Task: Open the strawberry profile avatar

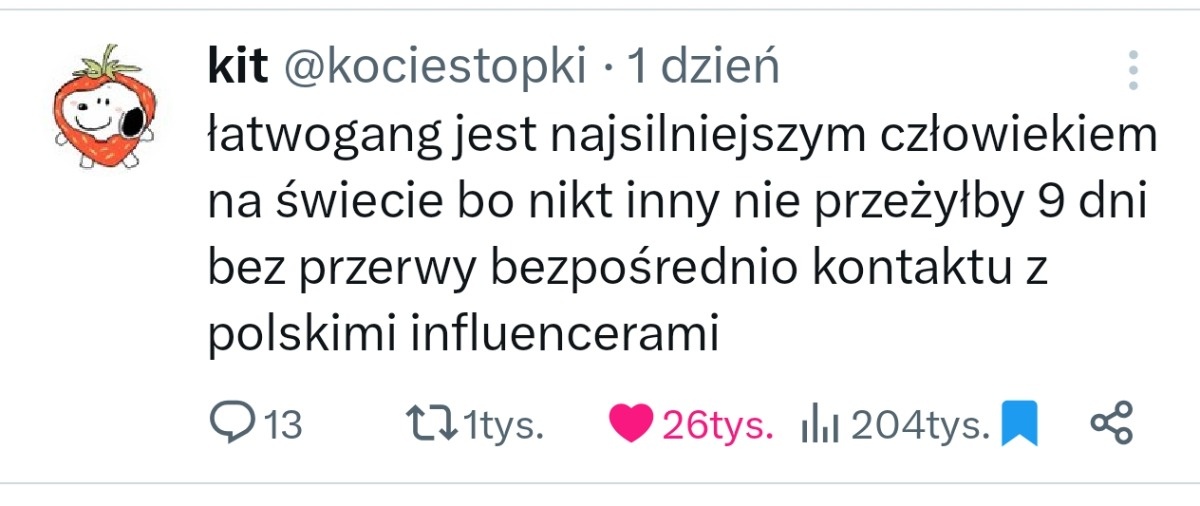Action: click(x=99, y=105)
